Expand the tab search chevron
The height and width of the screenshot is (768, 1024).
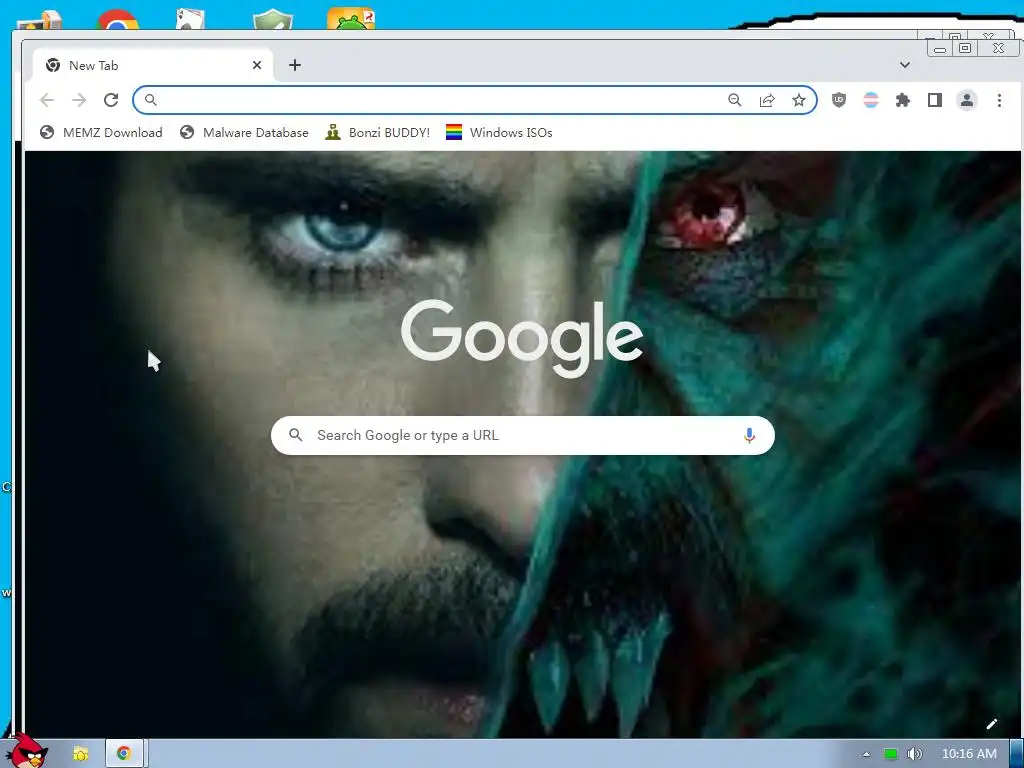(904, 65)
